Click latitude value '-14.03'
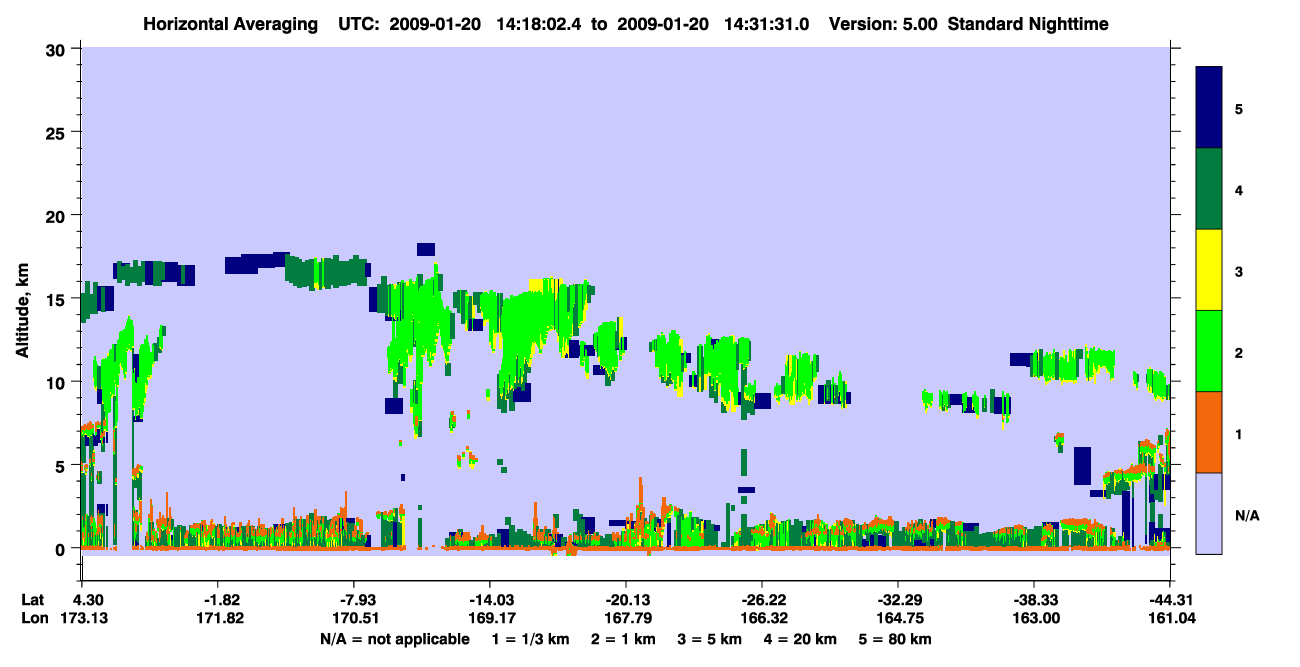 click(x=489, y=599)
